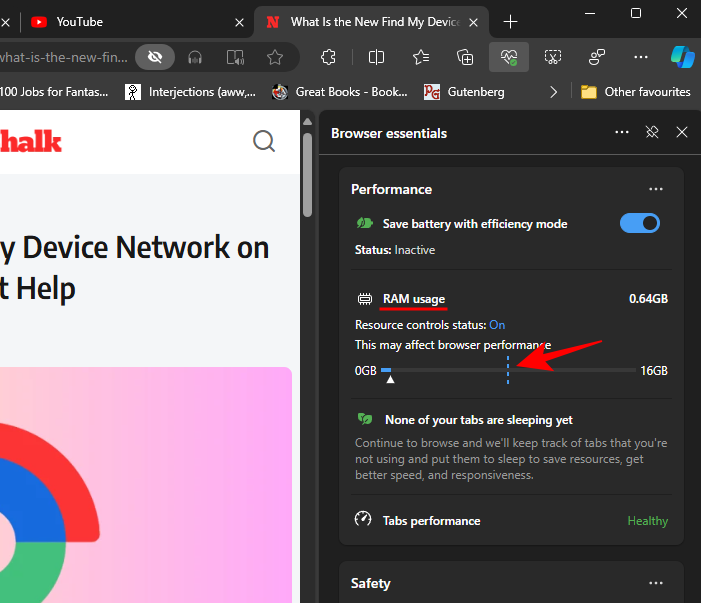Open Favourites list icon

421,57
